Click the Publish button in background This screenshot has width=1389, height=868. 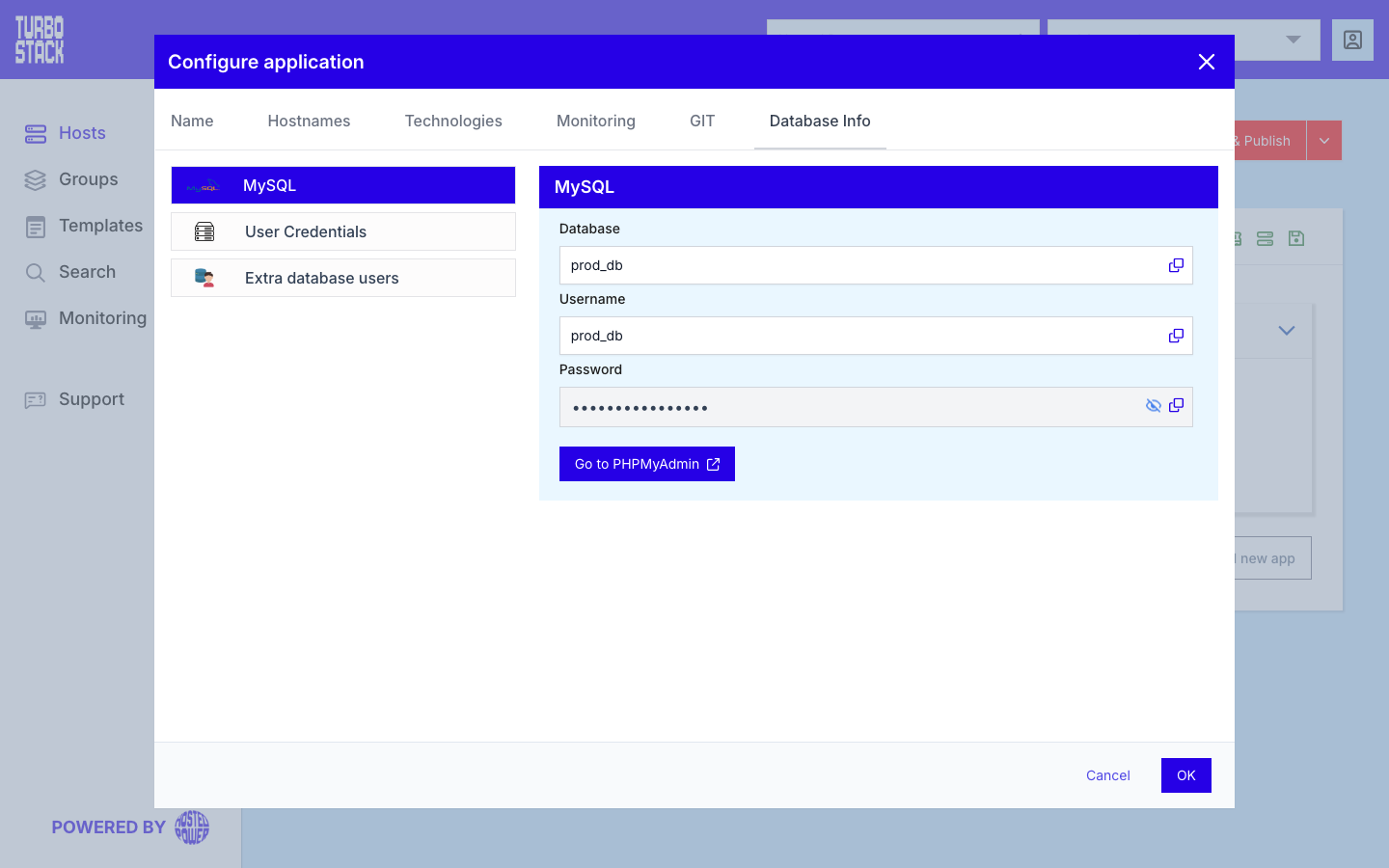point(1270,141)
